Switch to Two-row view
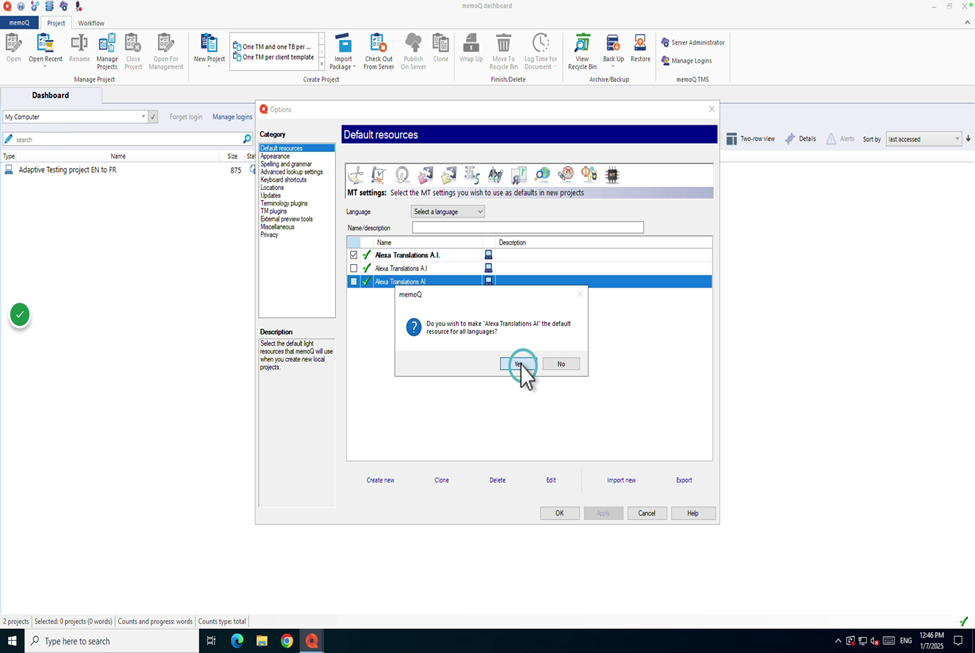This screenshot has width=975, height=653. click(x=751, y=139)
